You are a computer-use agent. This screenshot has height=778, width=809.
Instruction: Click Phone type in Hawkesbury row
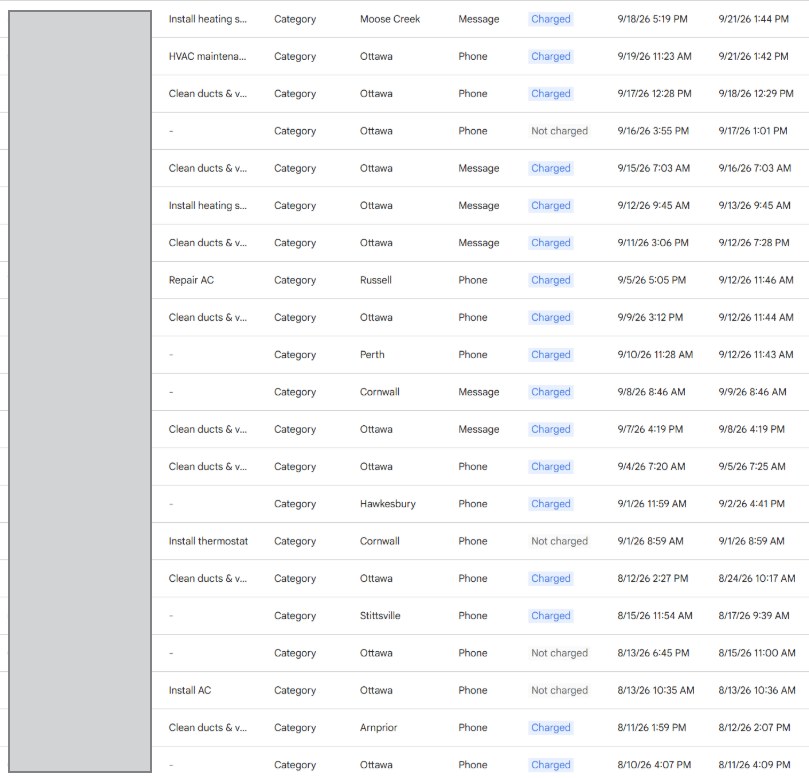[x=473, y=504]
